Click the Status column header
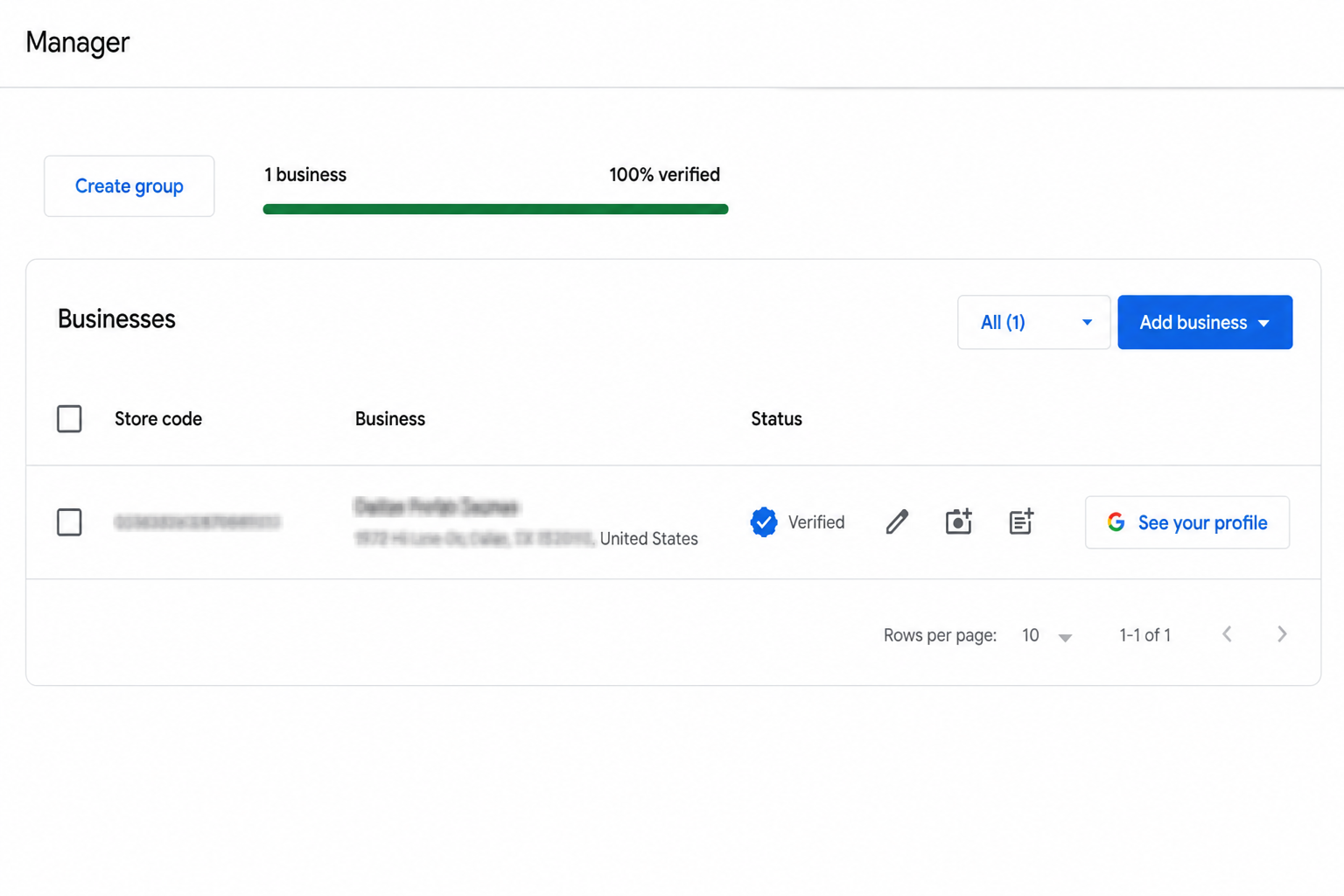The image size is (1344, 896). point(777,419)
